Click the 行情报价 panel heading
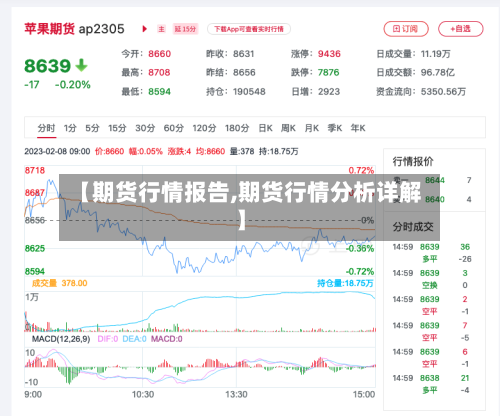Viewport: 500px width, 416px height. click(x=413, y=161)
